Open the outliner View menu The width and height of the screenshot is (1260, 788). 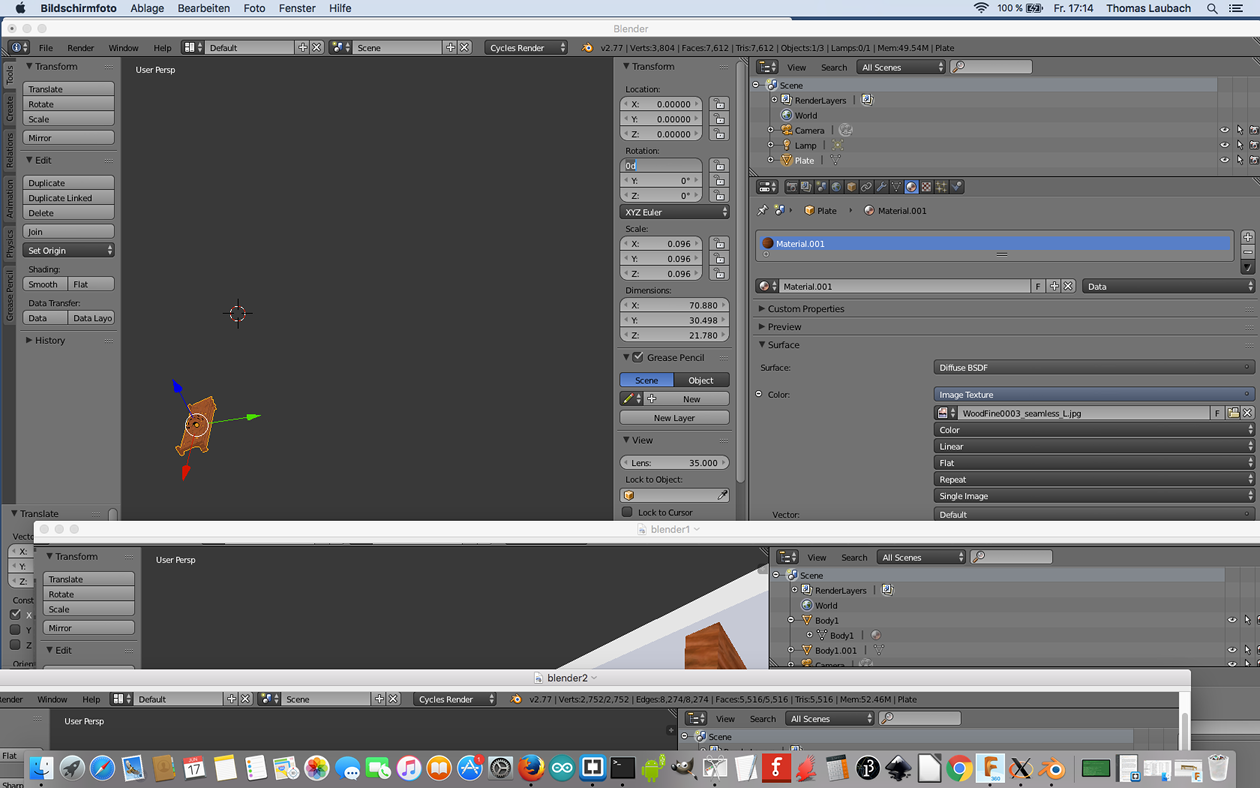tap(796, 67)
